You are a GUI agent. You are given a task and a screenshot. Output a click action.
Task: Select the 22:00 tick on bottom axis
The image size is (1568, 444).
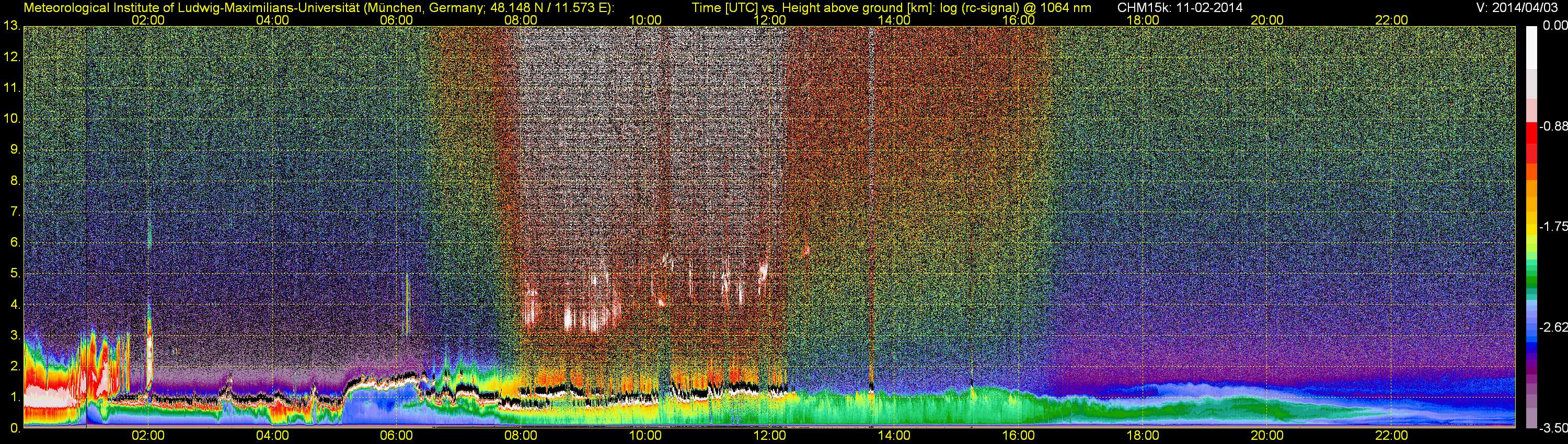coord(1391,436)
